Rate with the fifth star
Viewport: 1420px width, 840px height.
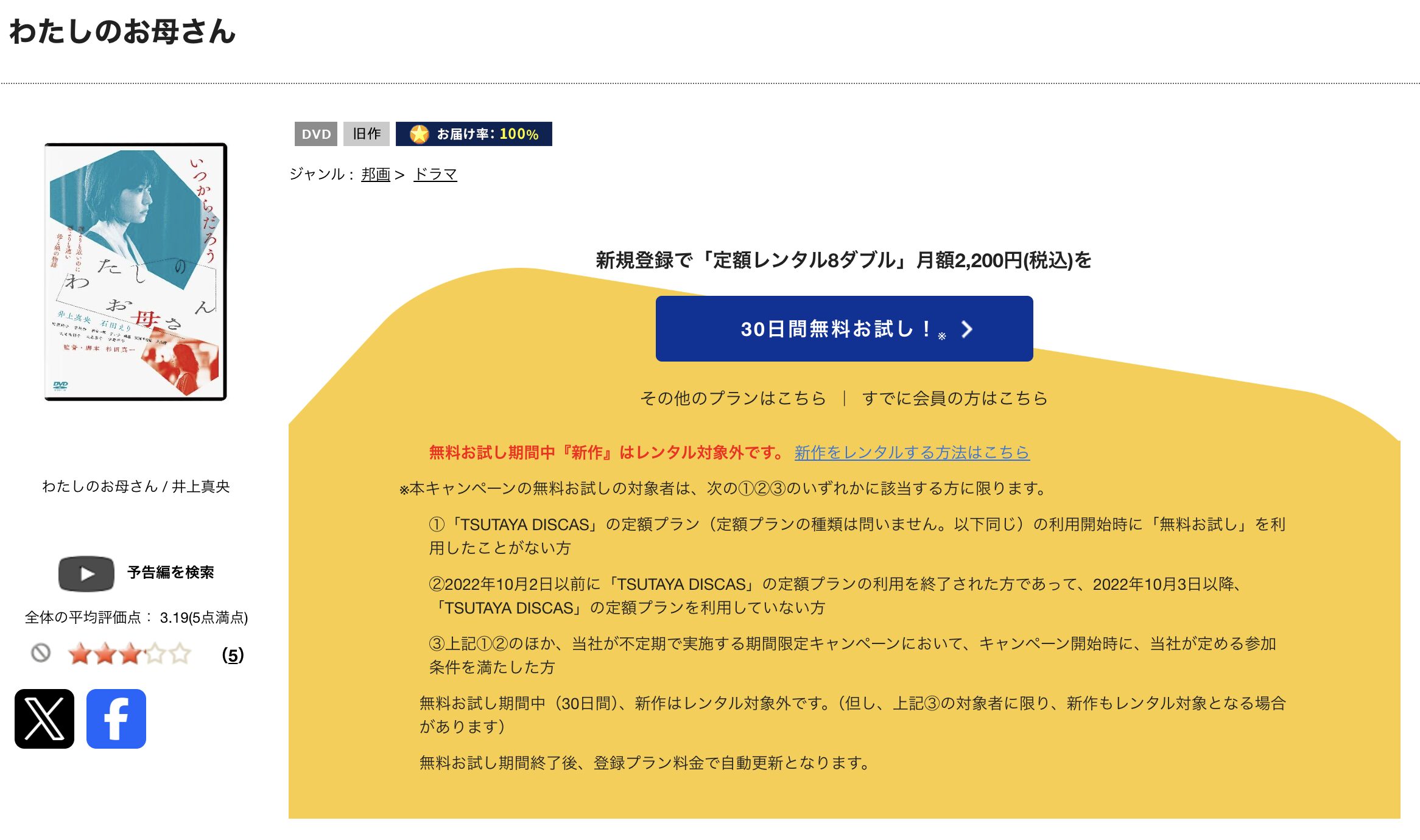click(180, 654)
